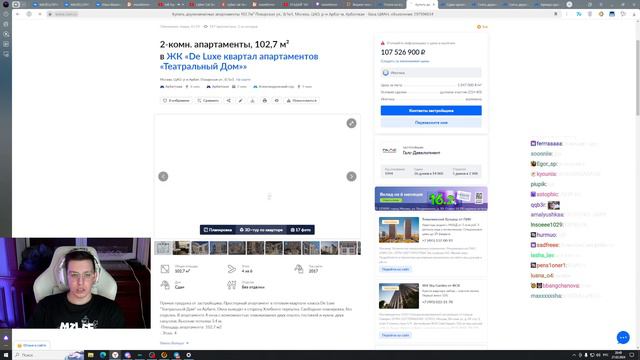Open the translate icon in browser toolbar

[579, 14]
